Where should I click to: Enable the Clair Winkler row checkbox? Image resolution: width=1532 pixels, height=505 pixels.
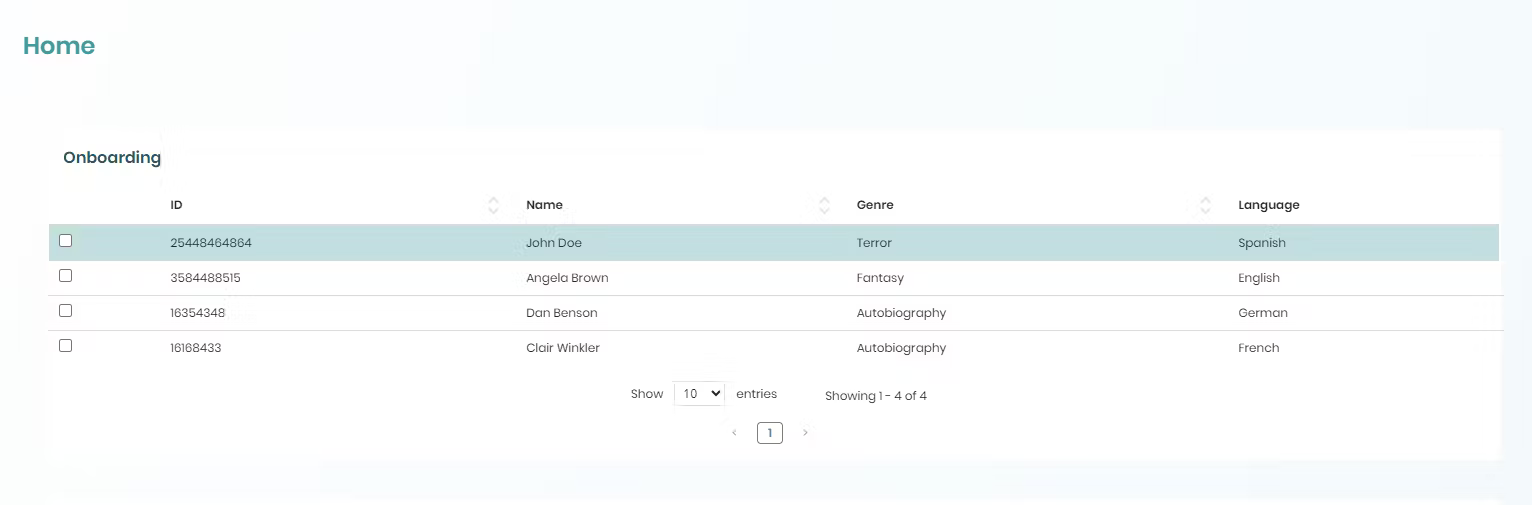[x=66, y=346]
